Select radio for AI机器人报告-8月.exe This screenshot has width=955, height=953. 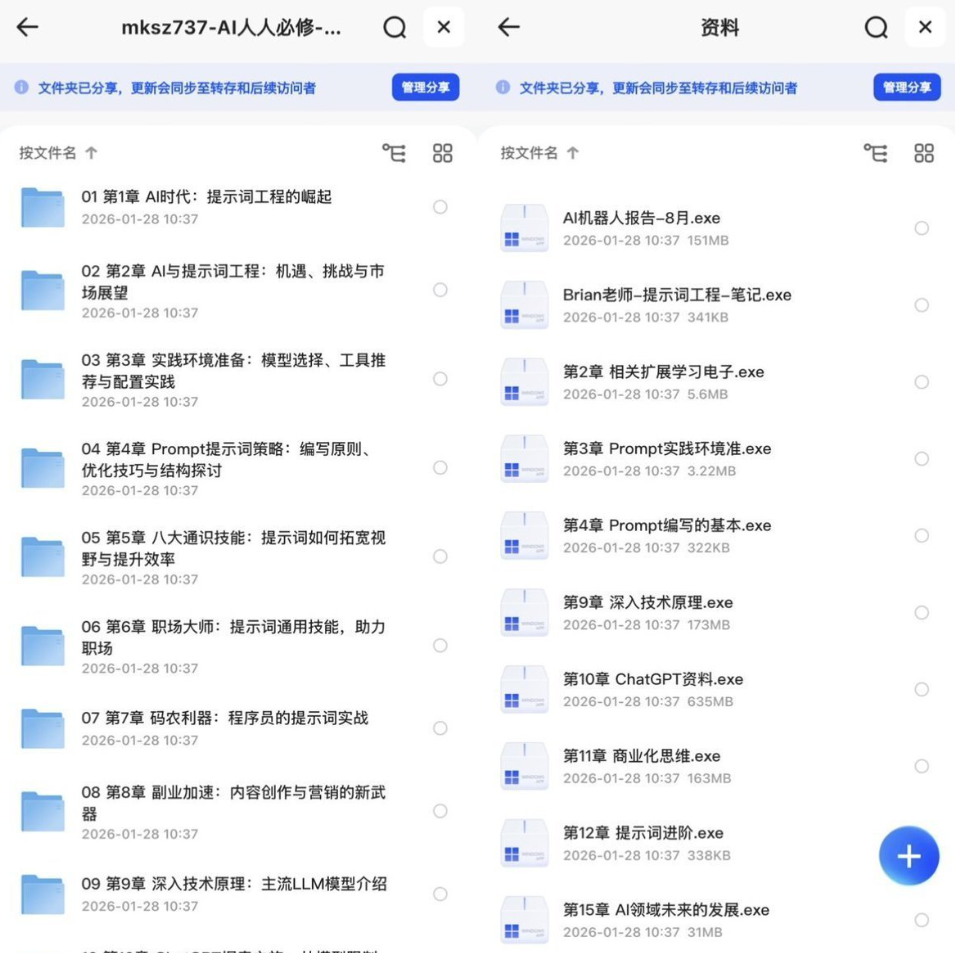point(922,228)
